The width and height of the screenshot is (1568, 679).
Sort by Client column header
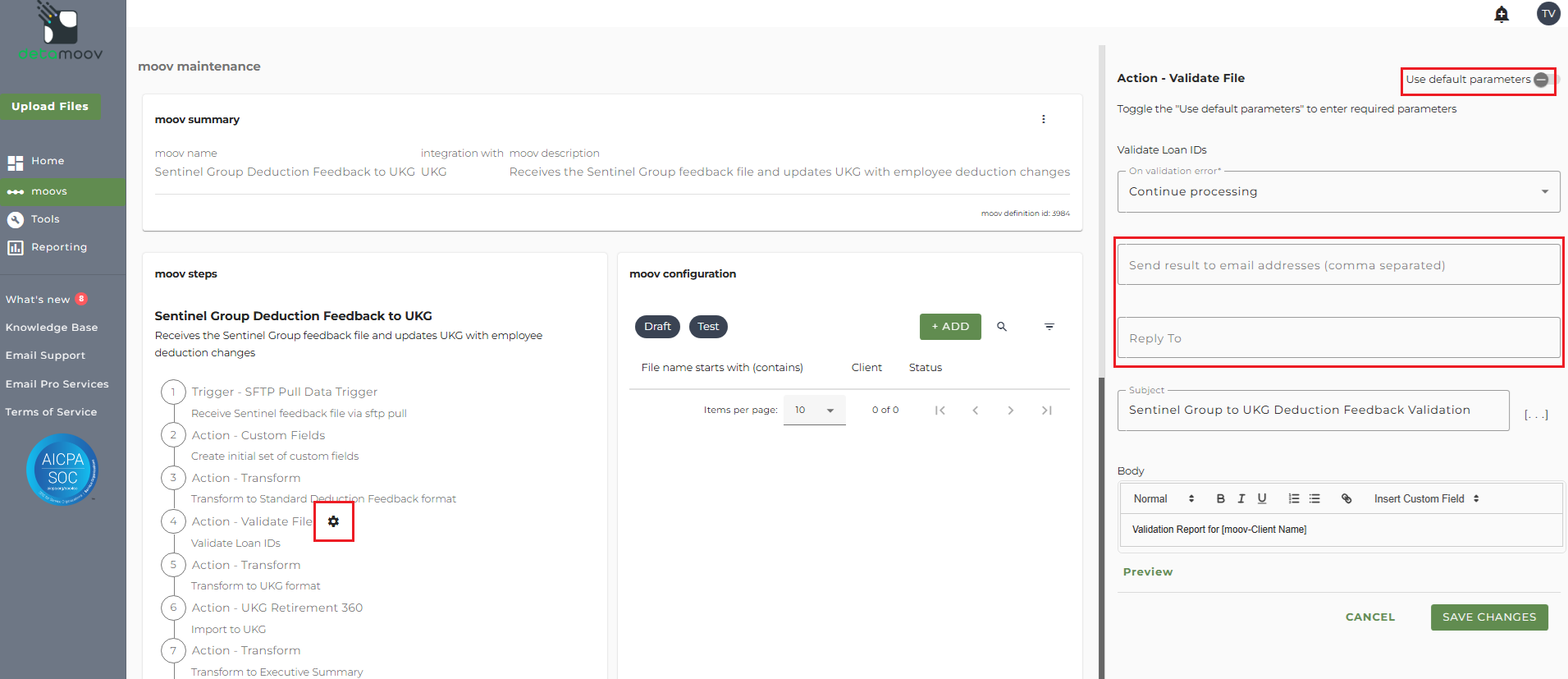(866, 368)
